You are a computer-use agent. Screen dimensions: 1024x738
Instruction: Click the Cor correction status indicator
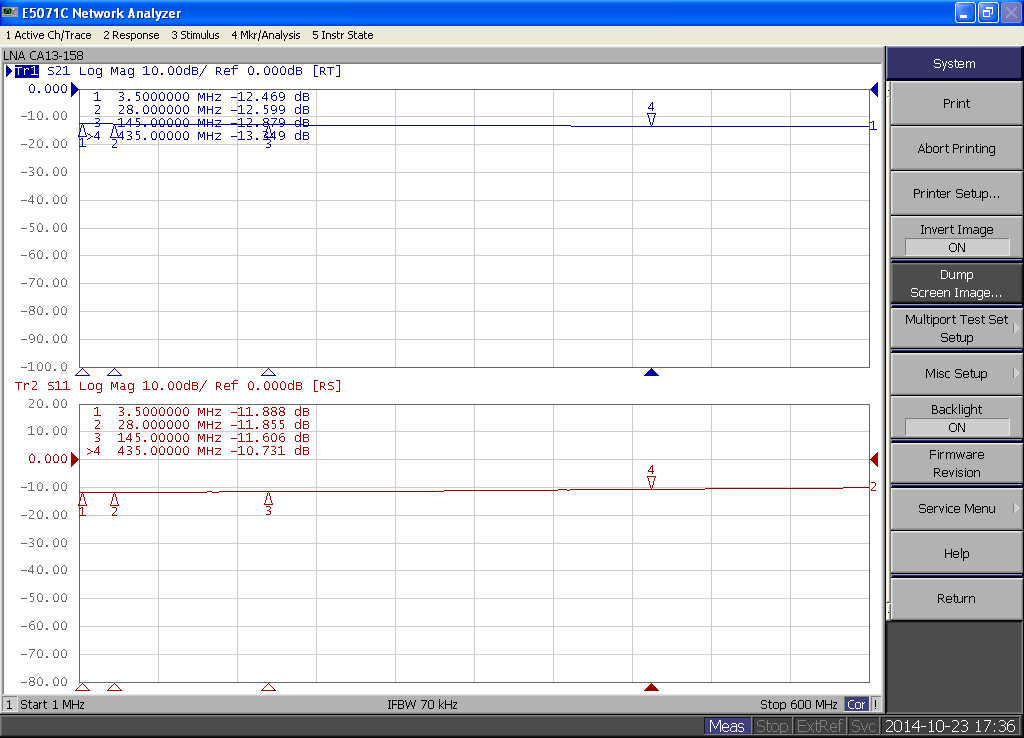tap(857, 704)
